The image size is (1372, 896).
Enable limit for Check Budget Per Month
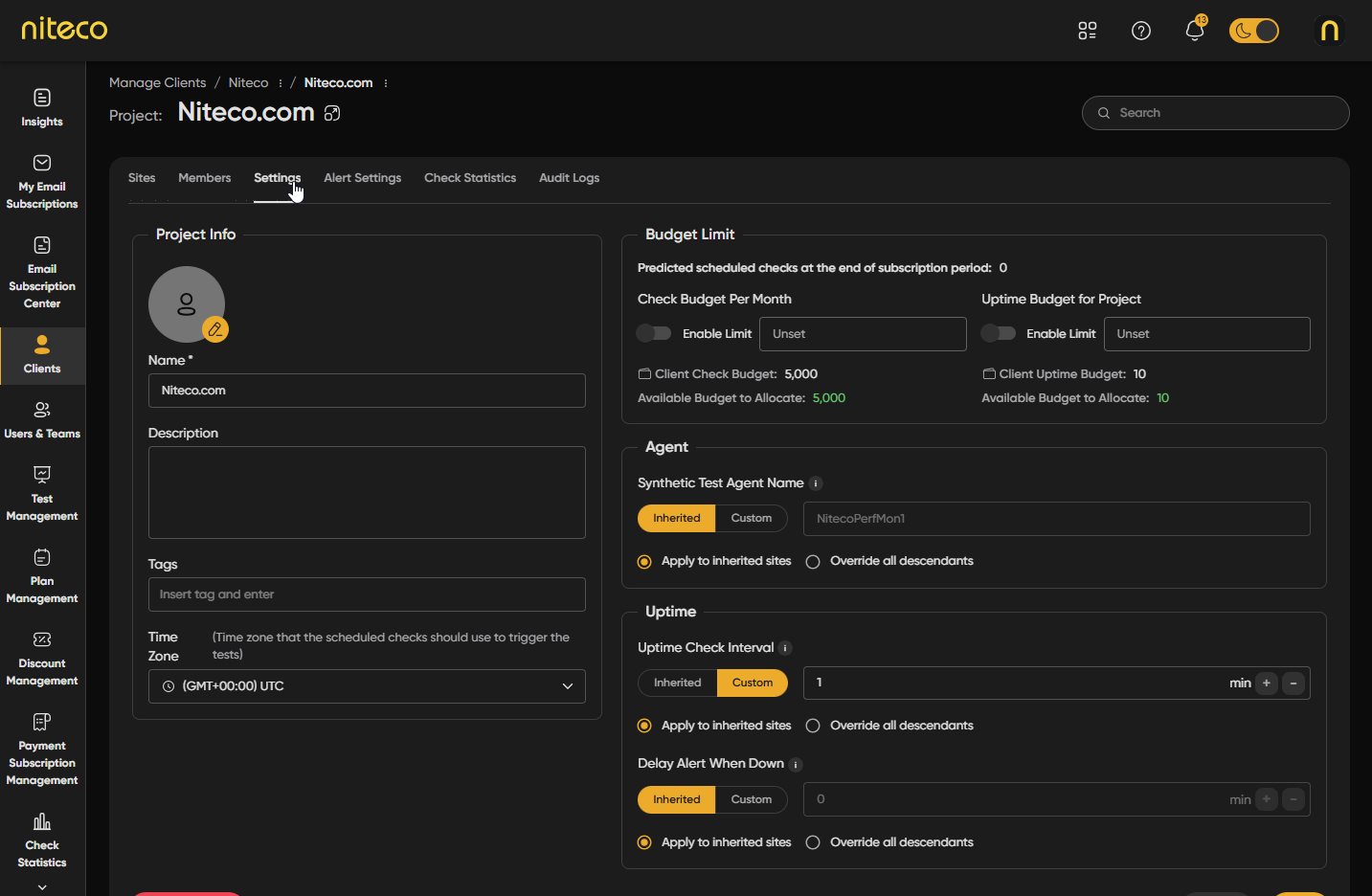click(654, 333)
